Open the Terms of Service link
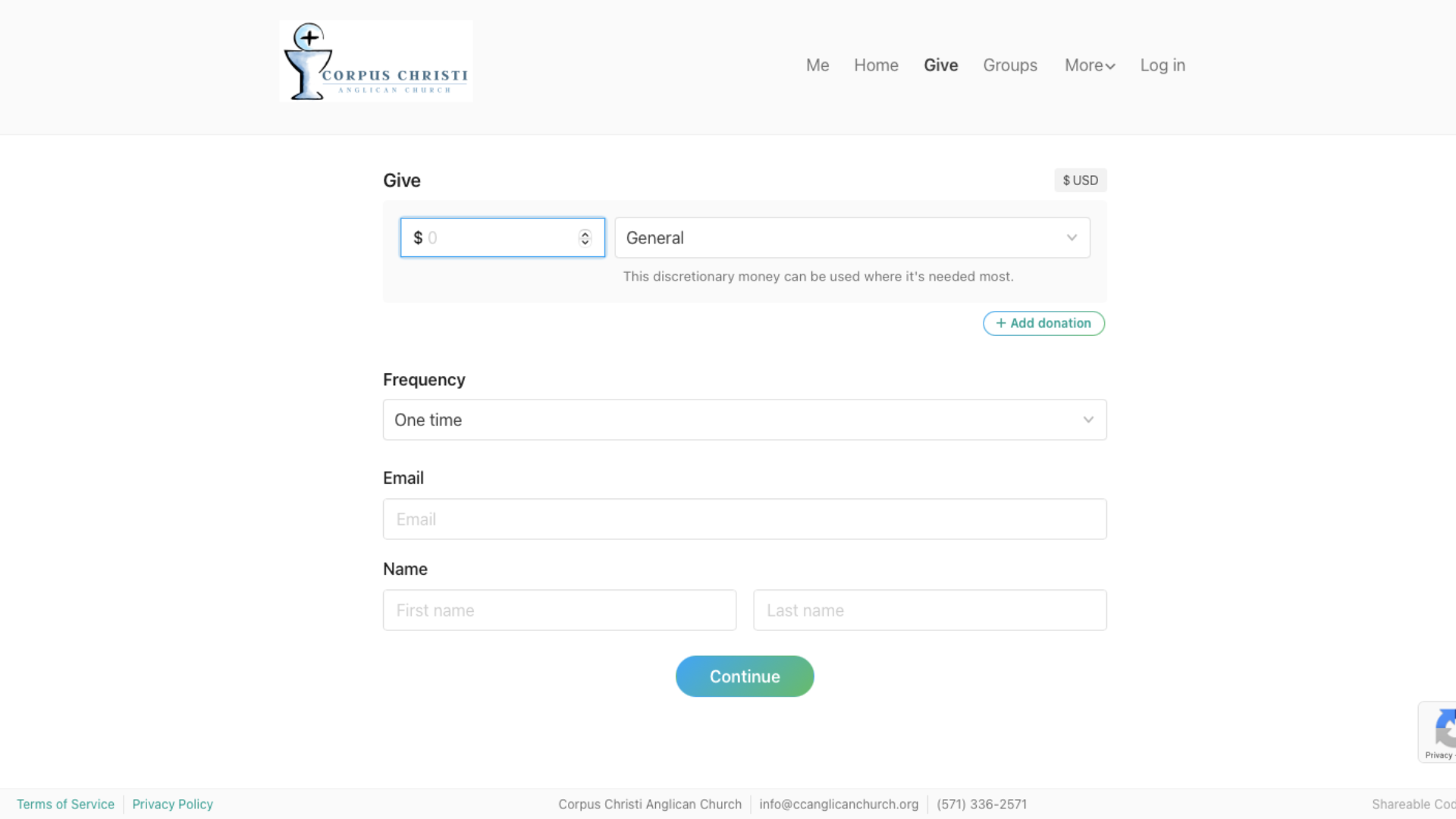 (65, 804)
